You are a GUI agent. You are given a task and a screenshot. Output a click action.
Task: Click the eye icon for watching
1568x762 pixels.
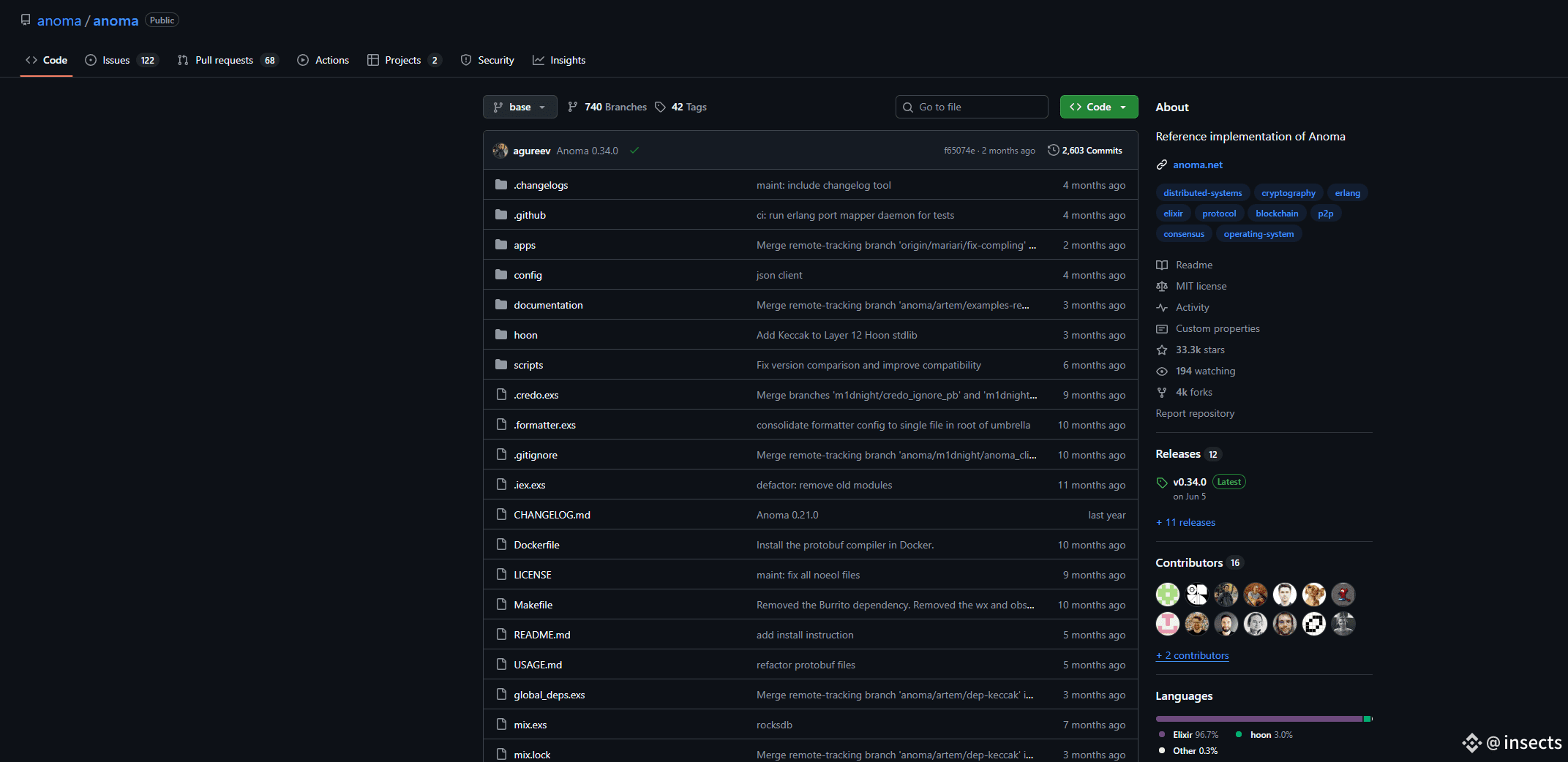click(x=1162, y=371)
